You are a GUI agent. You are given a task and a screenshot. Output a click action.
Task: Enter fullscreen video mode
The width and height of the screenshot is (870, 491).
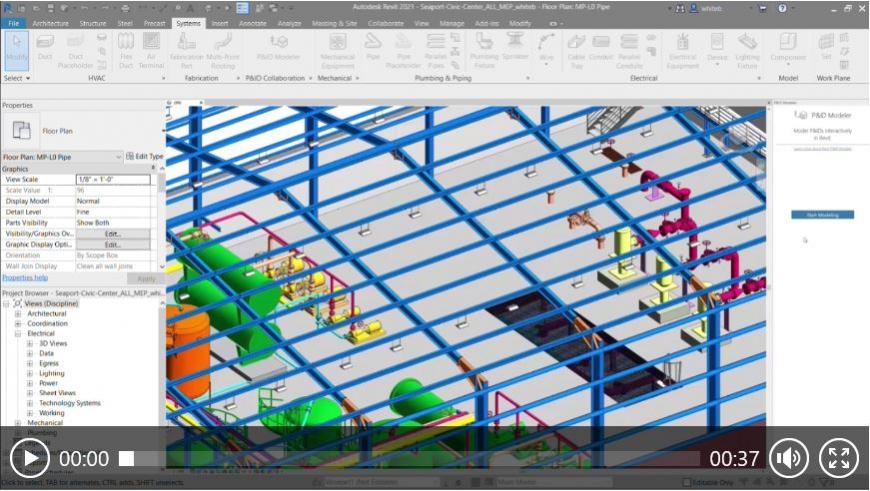tap(839, 458)
